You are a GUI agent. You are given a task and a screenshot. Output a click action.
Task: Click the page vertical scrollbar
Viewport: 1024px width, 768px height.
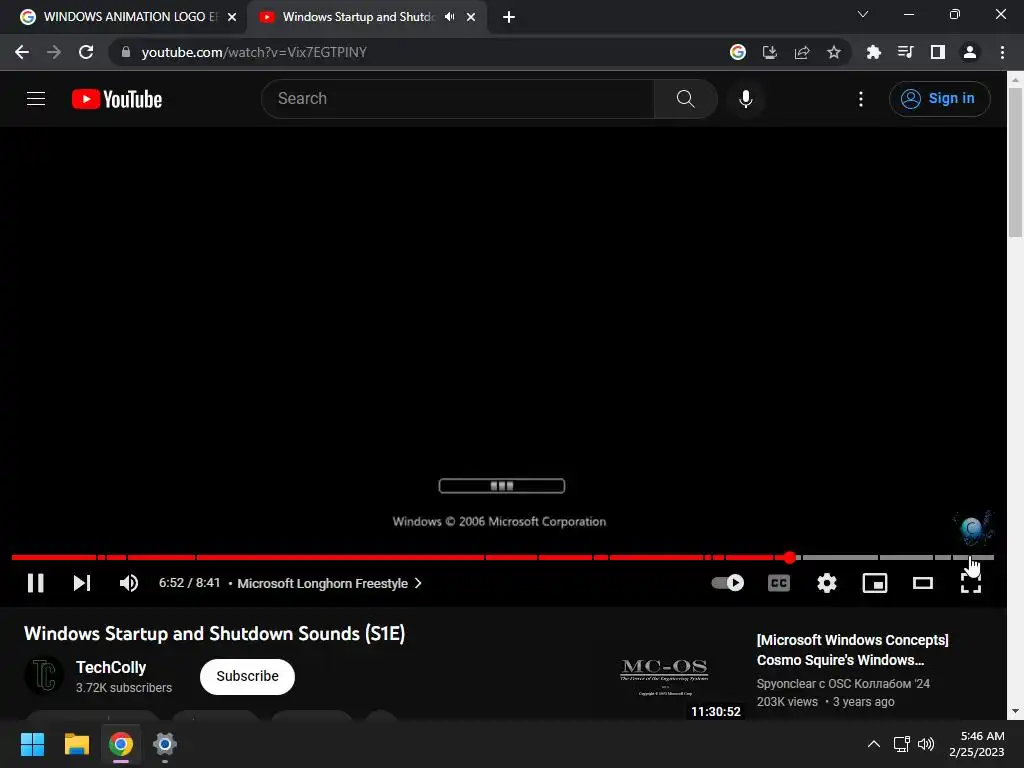pyautogui.click(x=1014, y=163)
